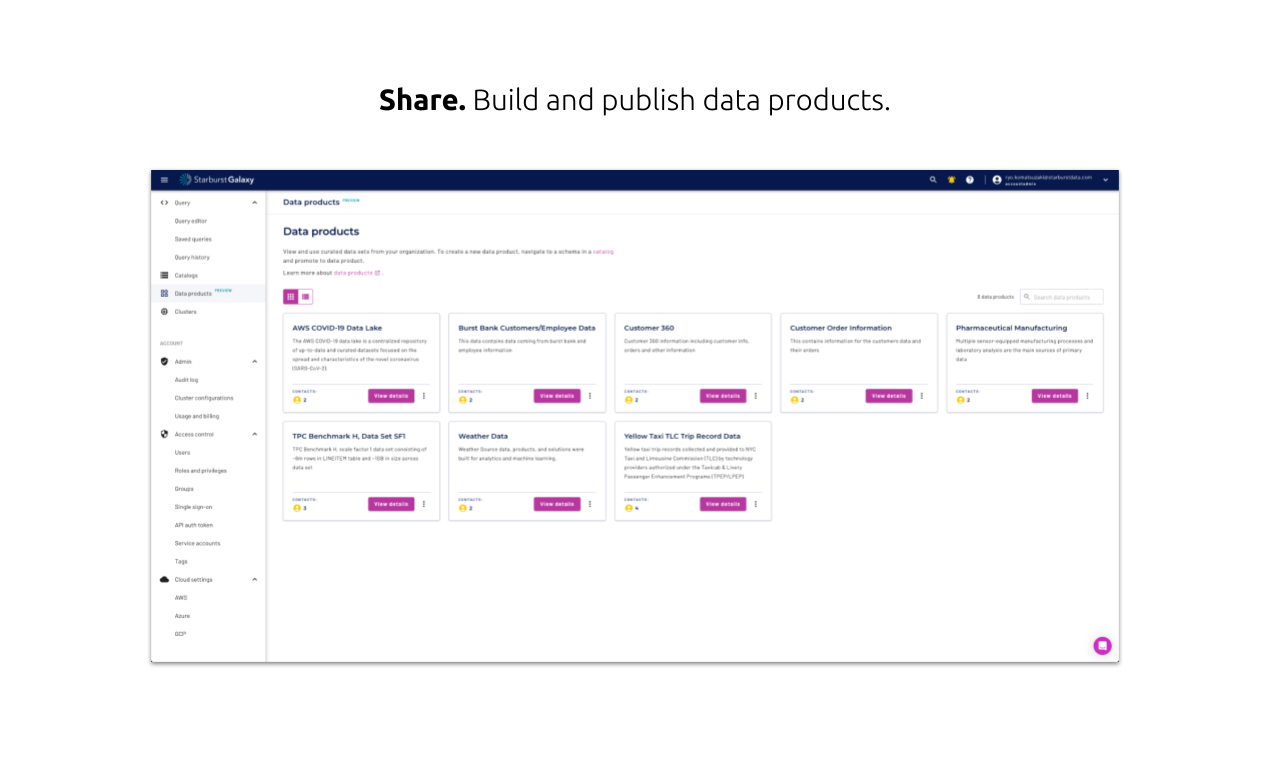The height and width of the screenshot is (760, 1270).
Task: Open more options for TPC Benchmark H
Action: (x=424, y=504)
